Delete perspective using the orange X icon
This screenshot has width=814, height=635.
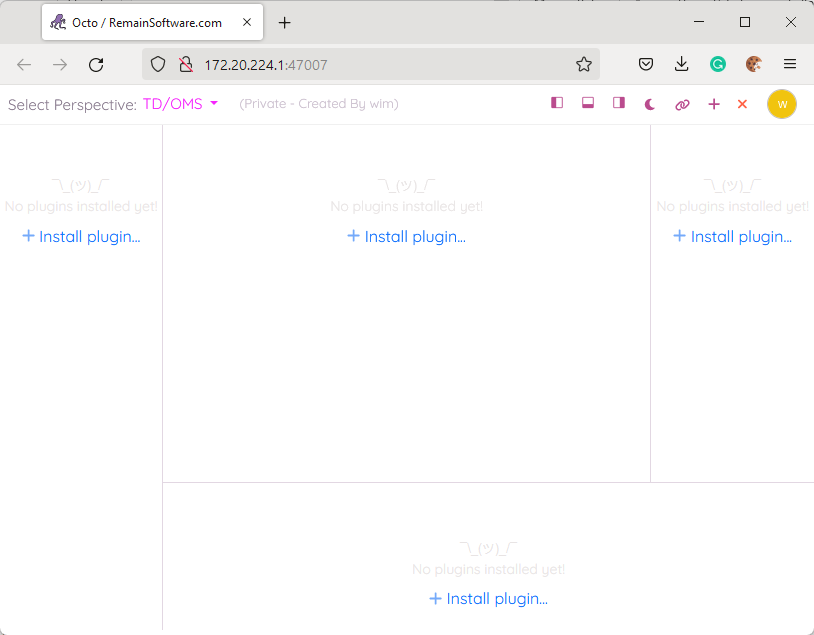742,104
